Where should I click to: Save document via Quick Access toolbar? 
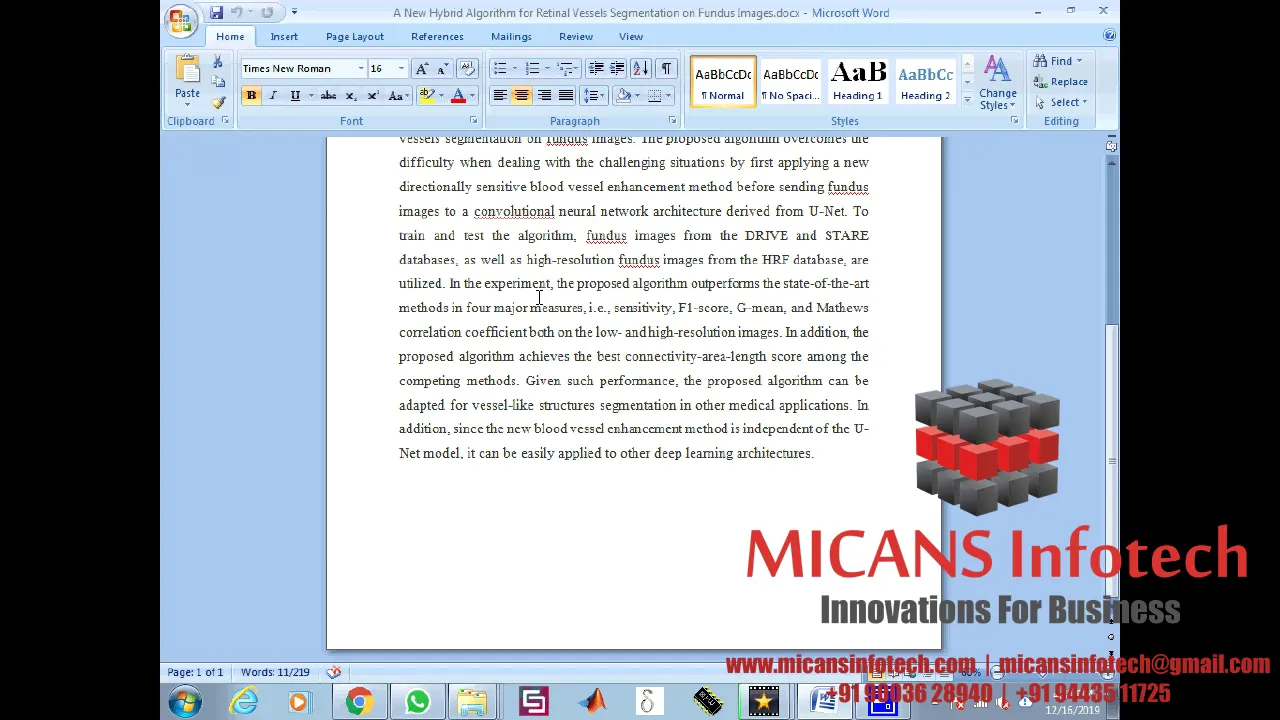[x=216, y=13]
